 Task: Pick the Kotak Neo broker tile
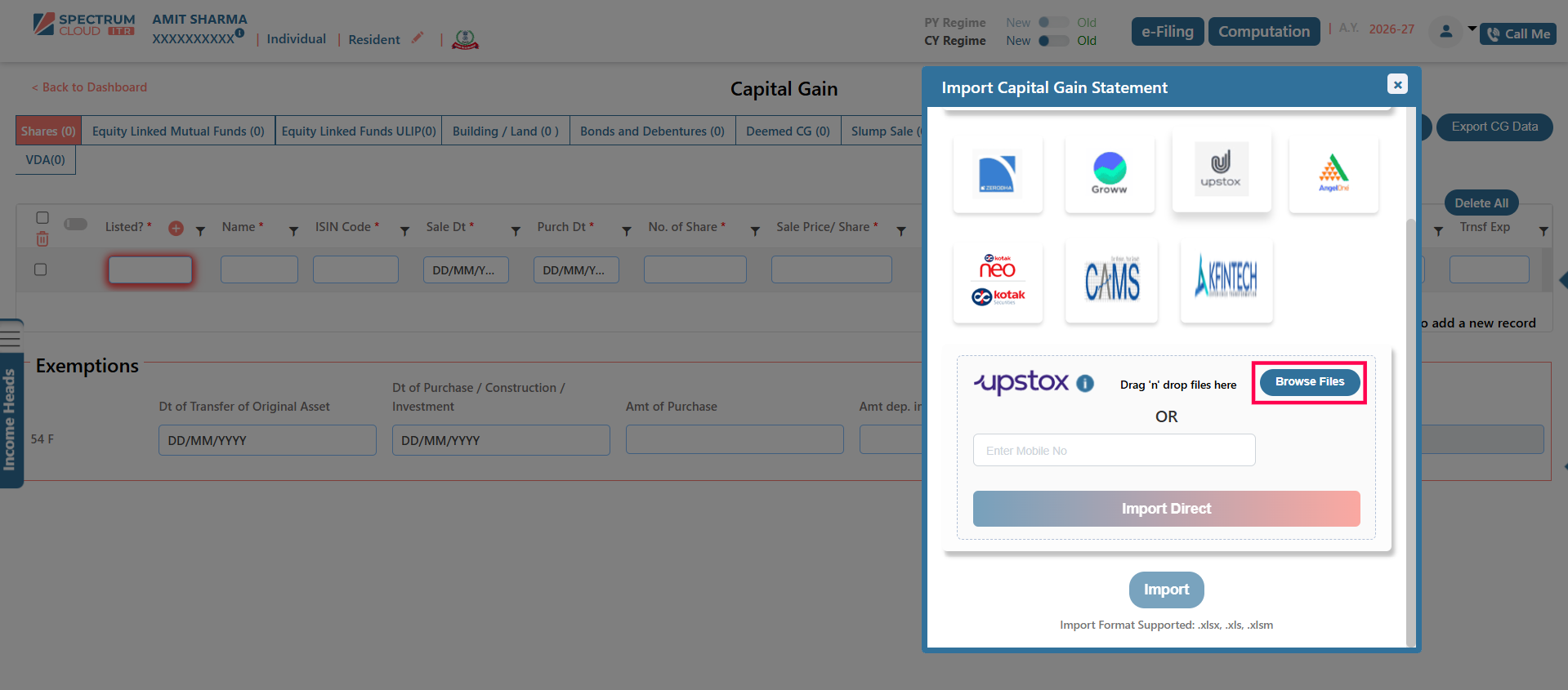point(997,280)
